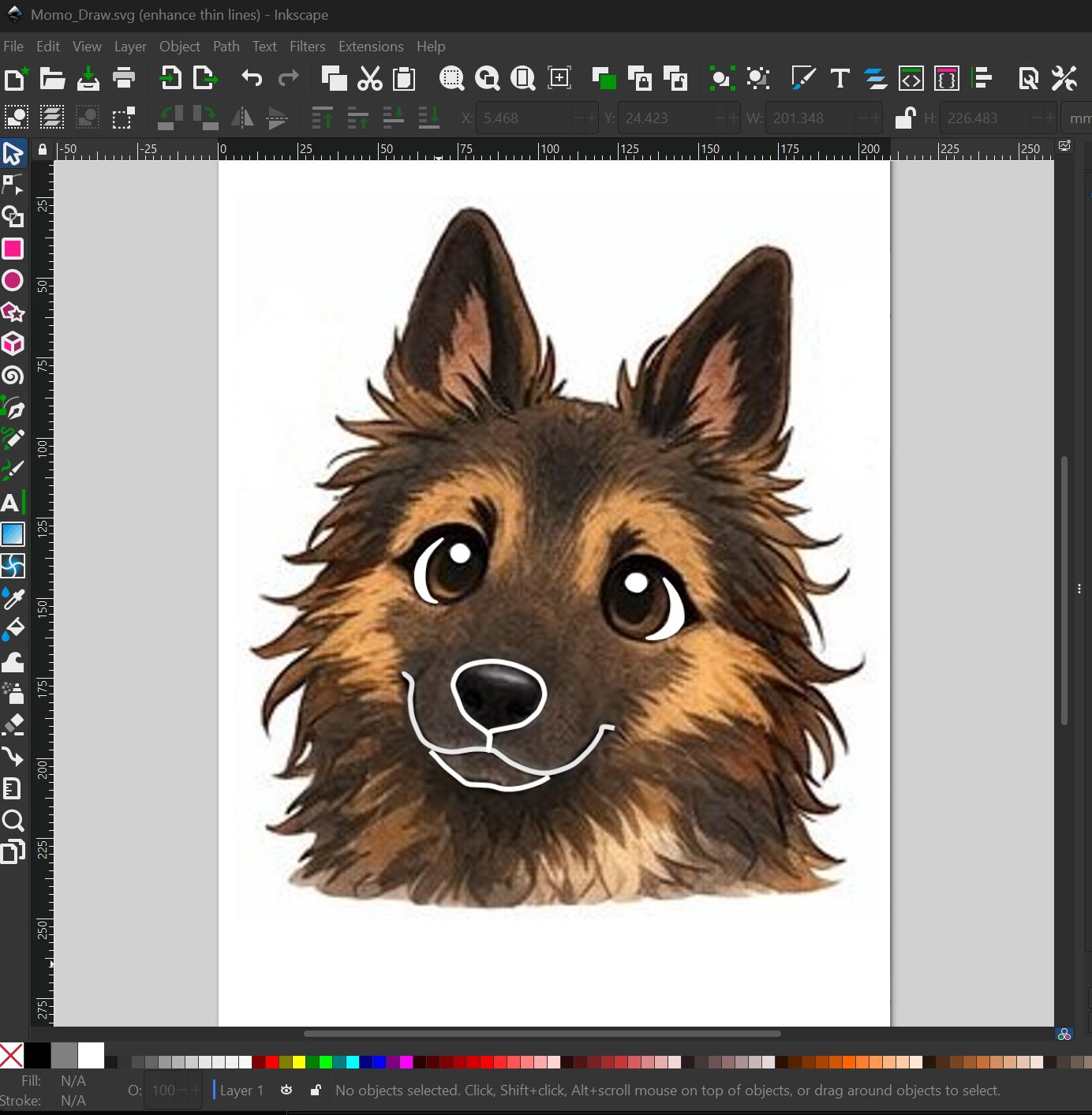Click the Print document icon
The height and width of the screenshot is (1115, 1092).
click(x=124, y=78)
